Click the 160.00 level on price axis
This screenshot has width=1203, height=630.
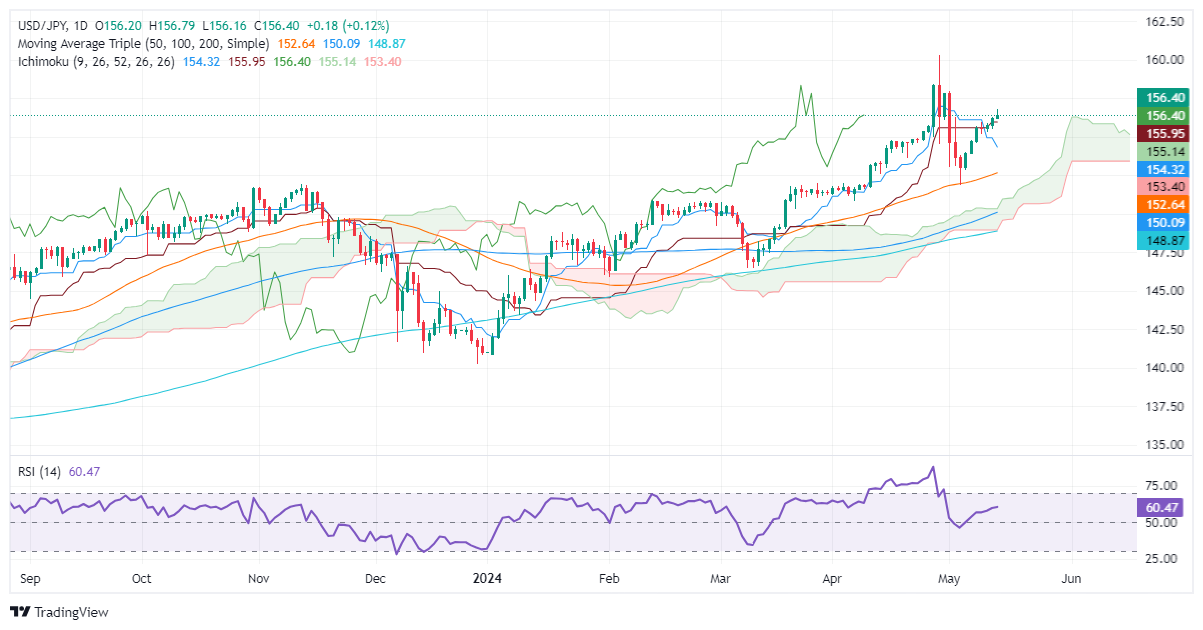click(1161, 60)
